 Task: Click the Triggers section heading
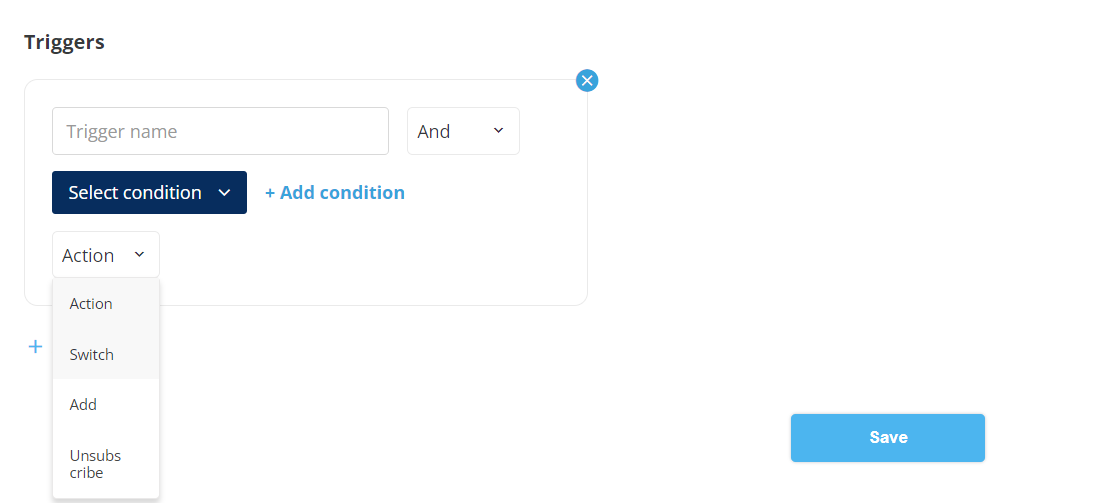[64, 42]
